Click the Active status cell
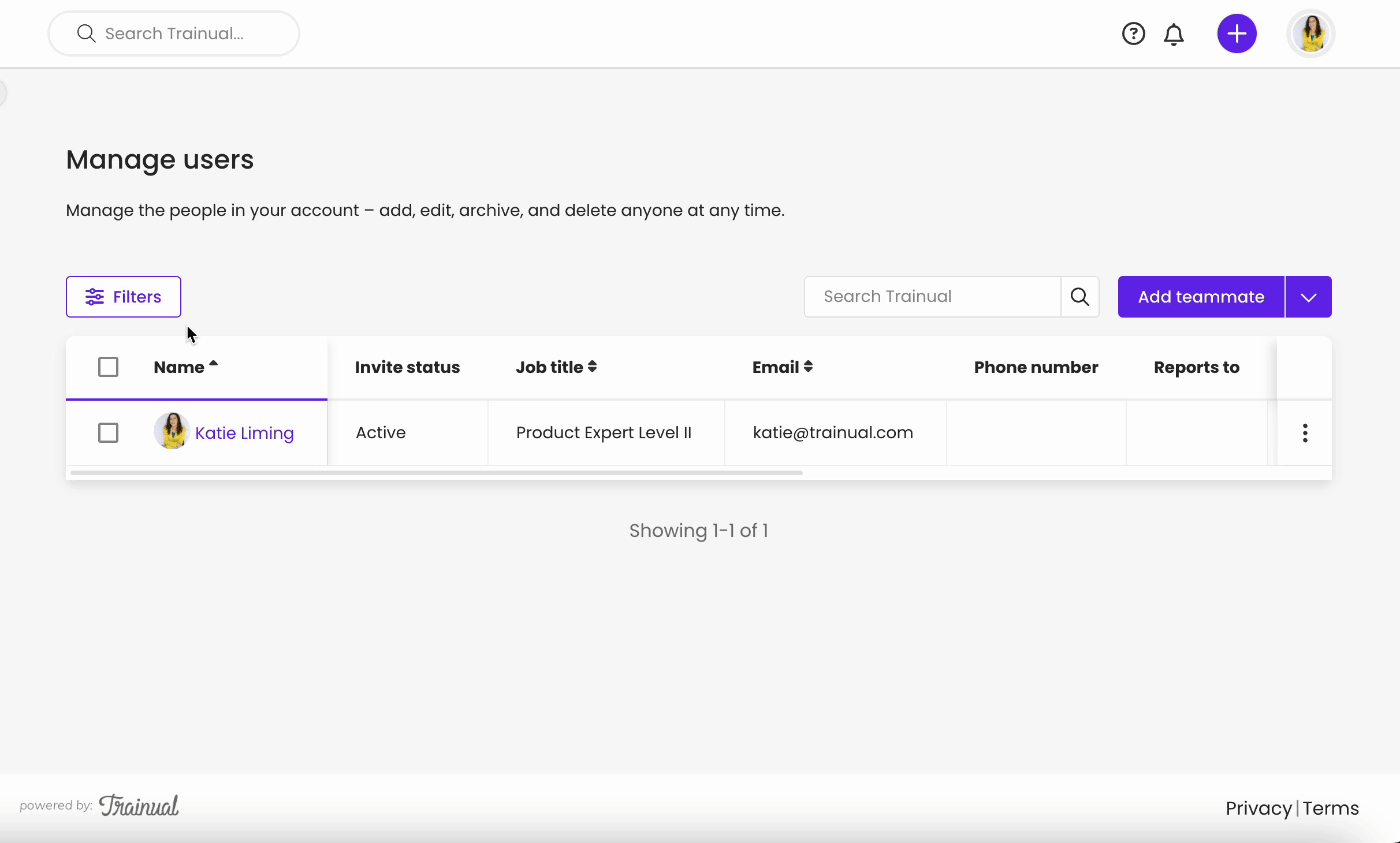The width and height of the screenshot is (1400, 843). tap(408, 433)
